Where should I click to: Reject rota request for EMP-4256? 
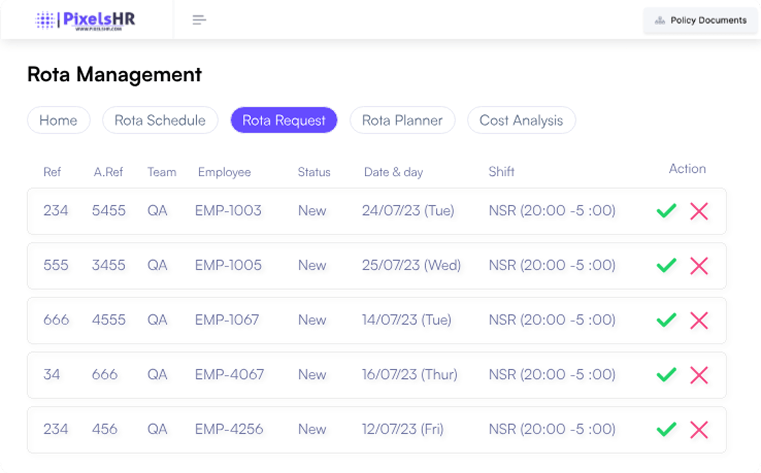click(699, 429)
